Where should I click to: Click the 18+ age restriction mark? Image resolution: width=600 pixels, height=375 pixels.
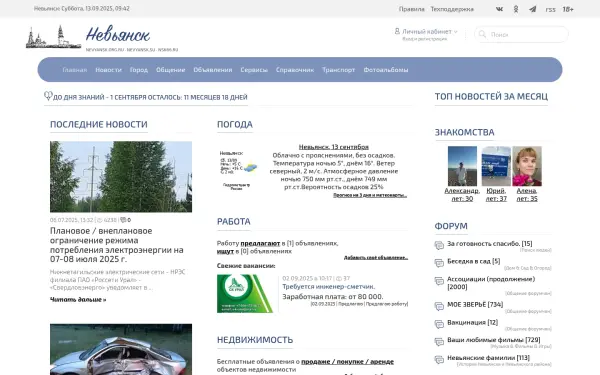(568, 9)
